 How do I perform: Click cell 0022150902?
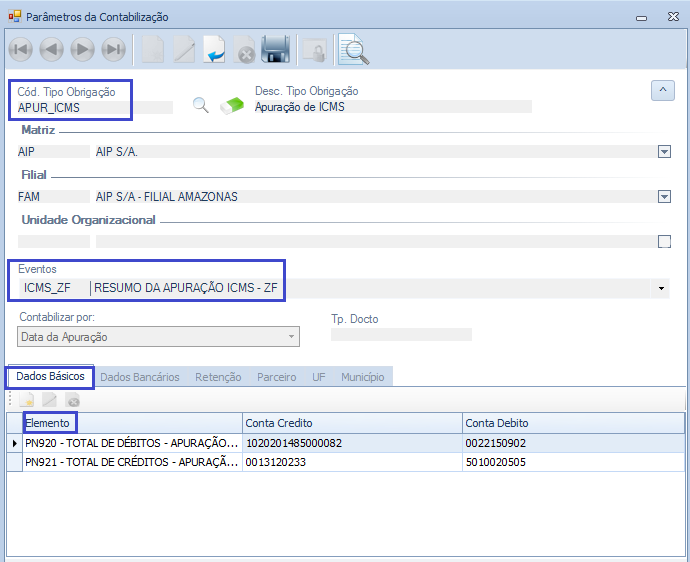click(573, 443)
